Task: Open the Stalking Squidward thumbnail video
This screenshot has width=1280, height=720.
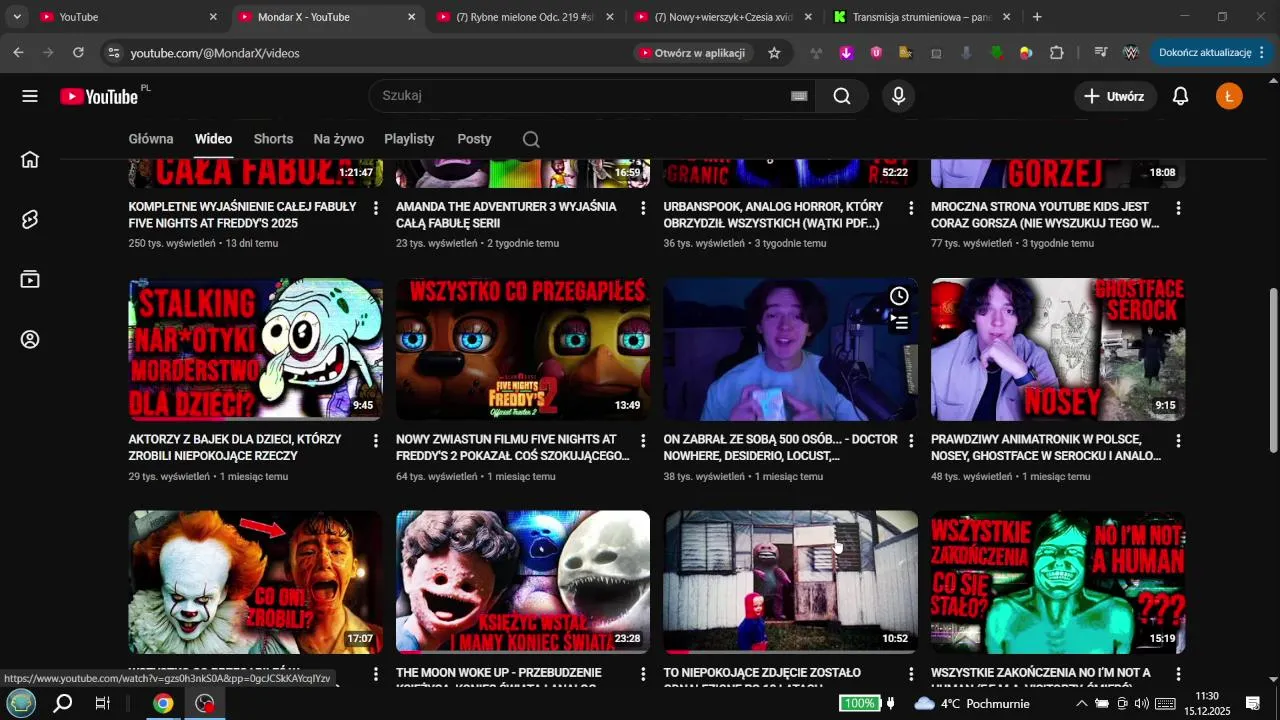Action: (256, 349)
